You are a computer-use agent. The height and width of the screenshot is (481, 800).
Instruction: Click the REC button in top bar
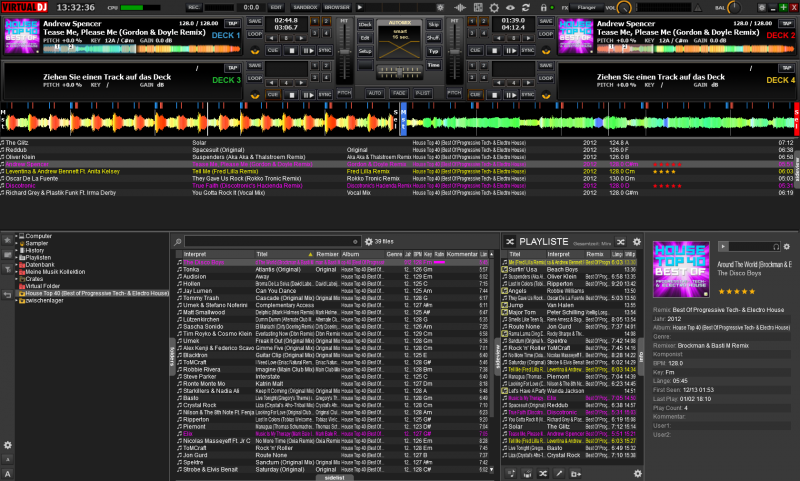(194, 8)
